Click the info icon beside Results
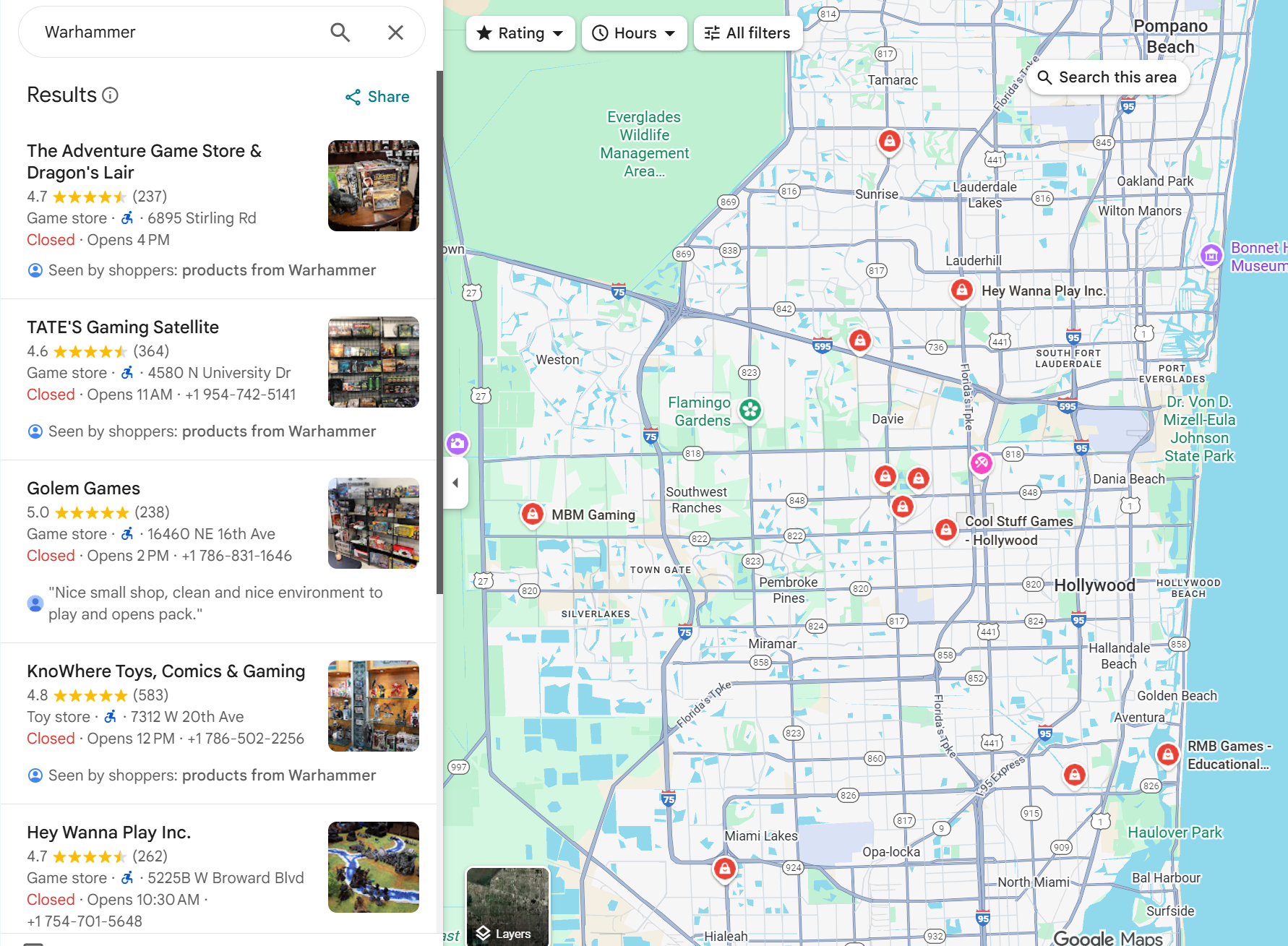This screenshot has height=946, width=1288. coord(110,95)
